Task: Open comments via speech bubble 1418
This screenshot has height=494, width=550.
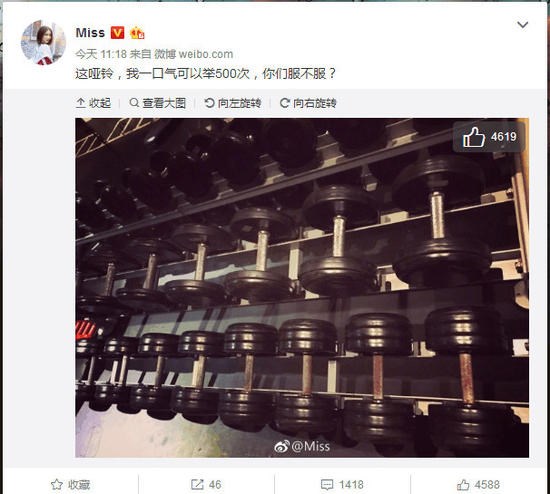Action: 342,485
